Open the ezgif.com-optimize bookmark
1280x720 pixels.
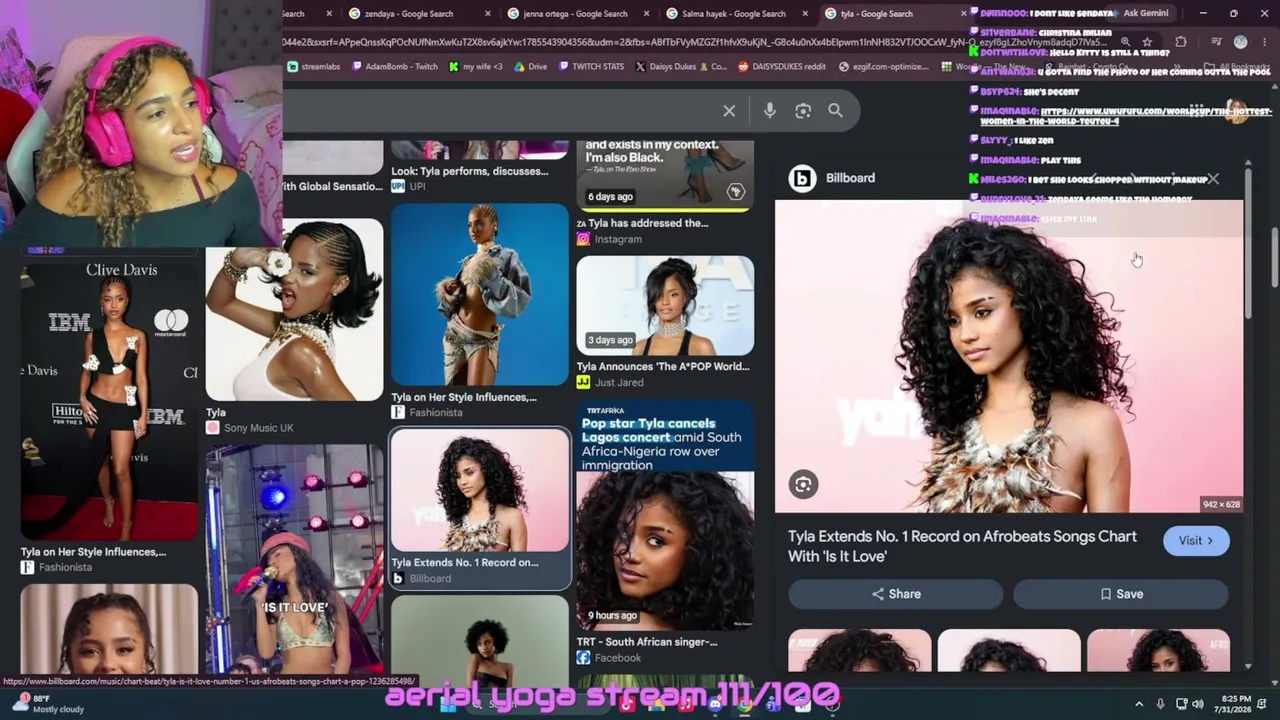pyautogui.click(x=884, y=67)
